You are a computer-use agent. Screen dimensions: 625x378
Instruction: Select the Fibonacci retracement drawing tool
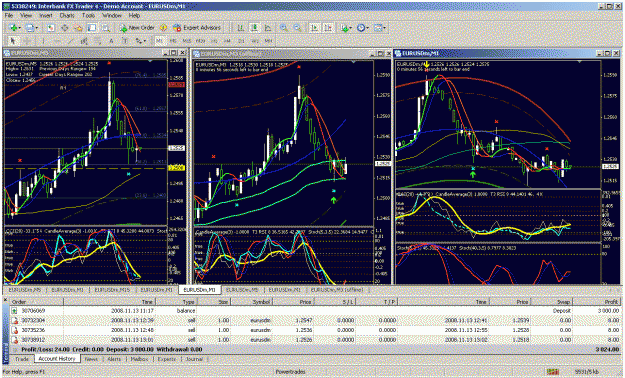[x=97, y=41]
